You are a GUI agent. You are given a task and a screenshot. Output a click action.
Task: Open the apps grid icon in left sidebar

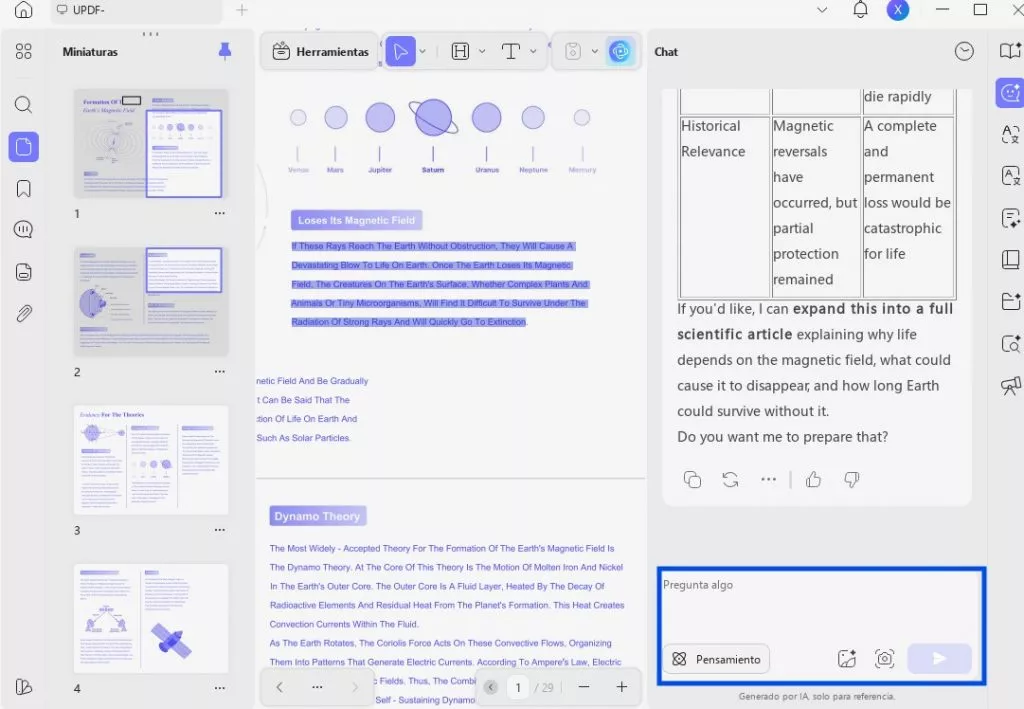tap(24, 52)
